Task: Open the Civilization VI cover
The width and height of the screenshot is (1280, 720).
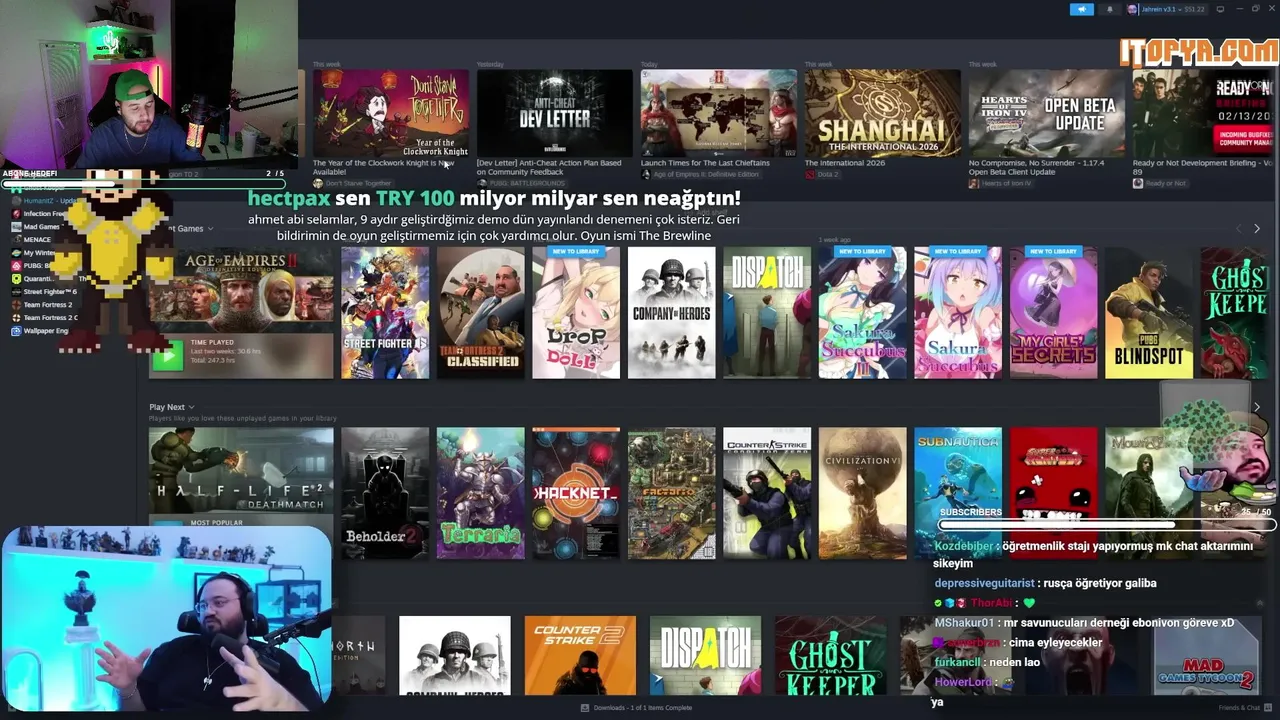Action: click(x=862, y=493)
